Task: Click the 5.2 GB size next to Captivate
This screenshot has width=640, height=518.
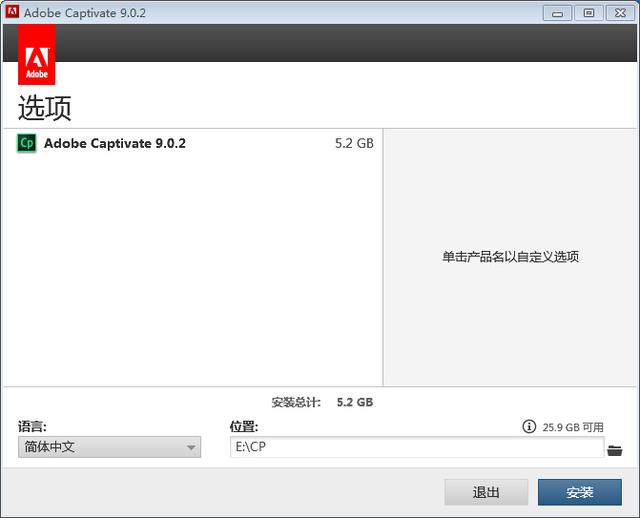Action: [354, 143]
